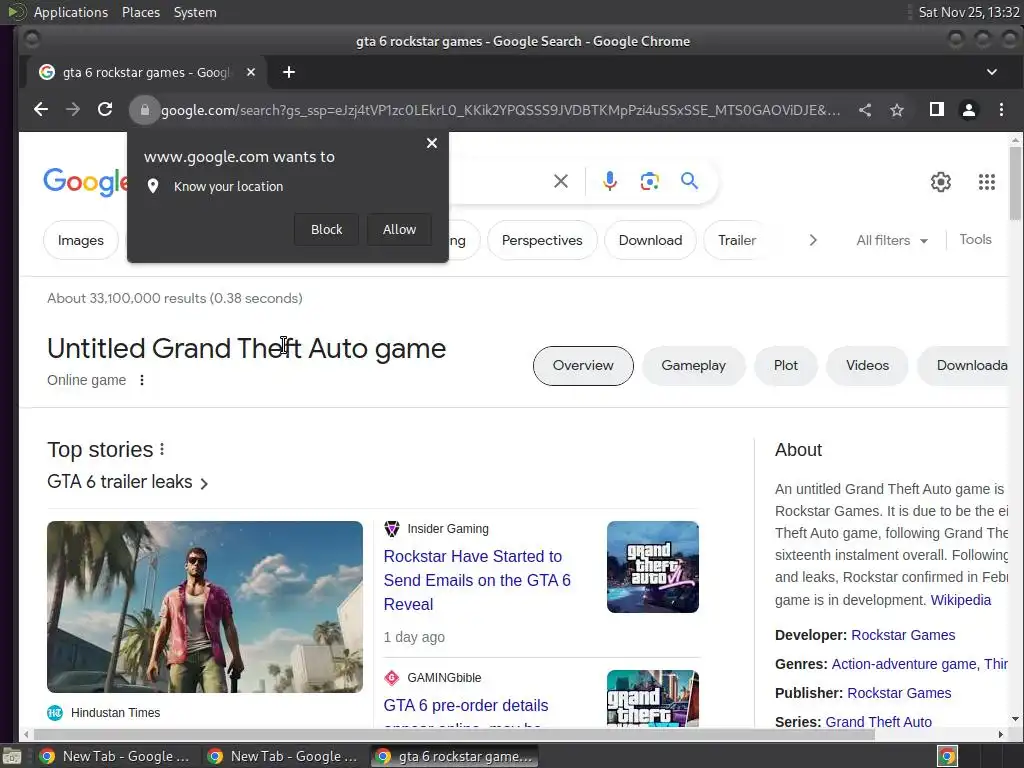Click the GAMINGbible source icon
Image resolution: width=1024 pixels, height=768 pixels.
pyautogui.click(x=392, y=678)
